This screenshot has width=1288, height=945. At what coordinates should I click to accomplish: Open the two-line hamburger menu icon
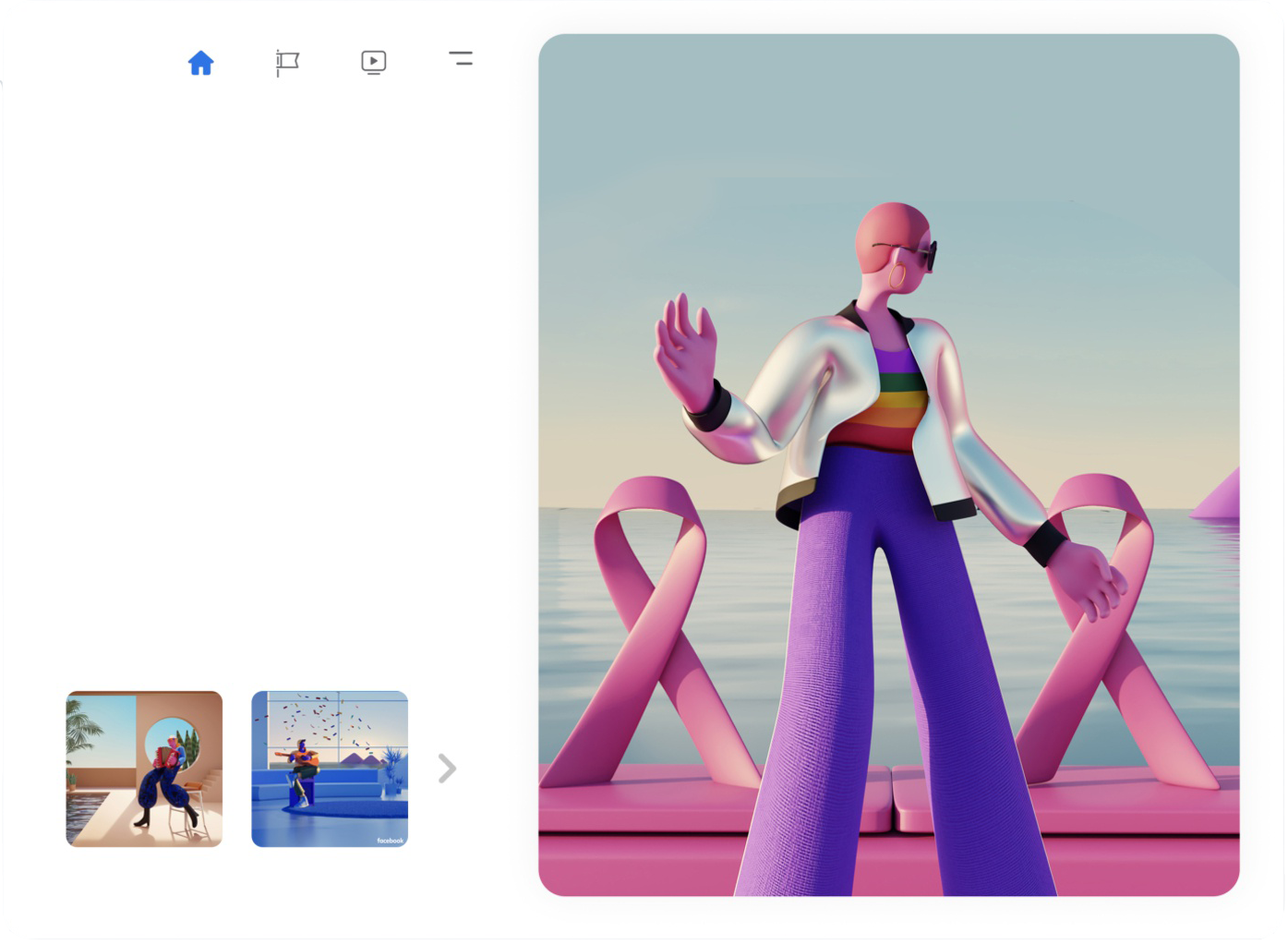pos(461,58)
